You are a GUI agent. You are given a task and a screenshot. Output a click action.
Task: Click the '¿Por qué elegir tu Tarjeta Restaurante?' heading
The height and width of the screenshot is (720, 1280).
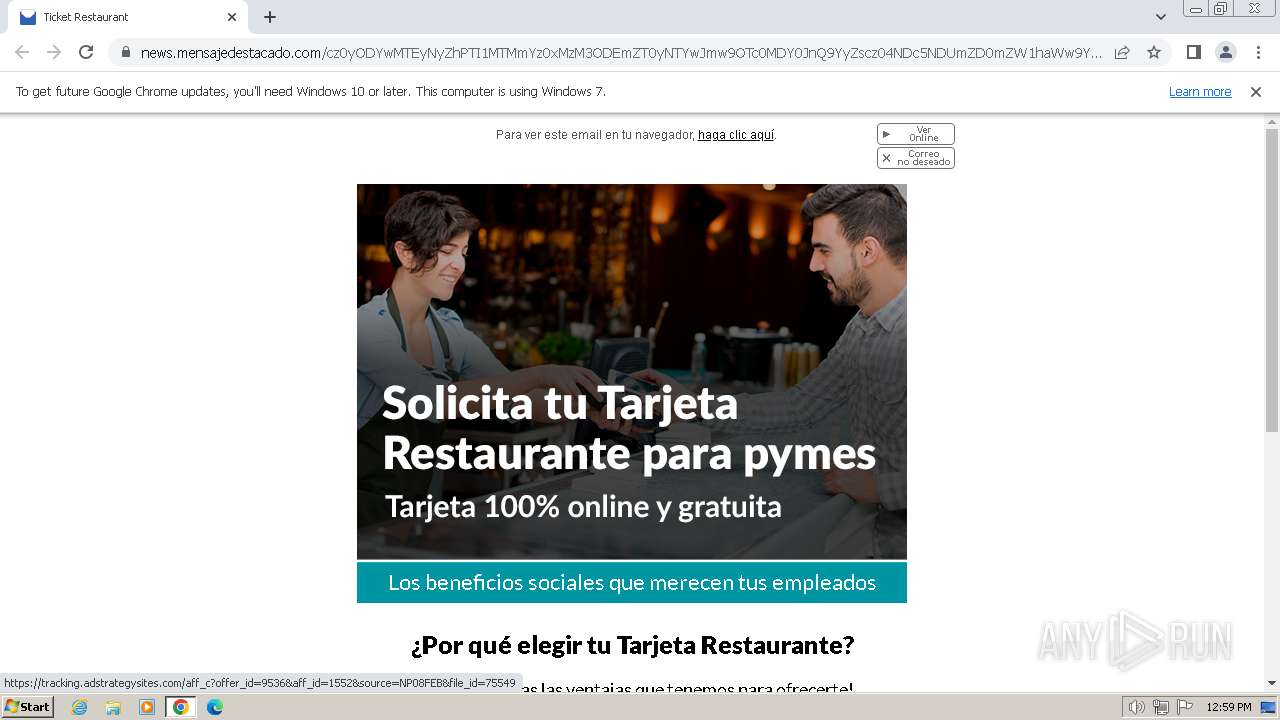(x=632, y=645)
